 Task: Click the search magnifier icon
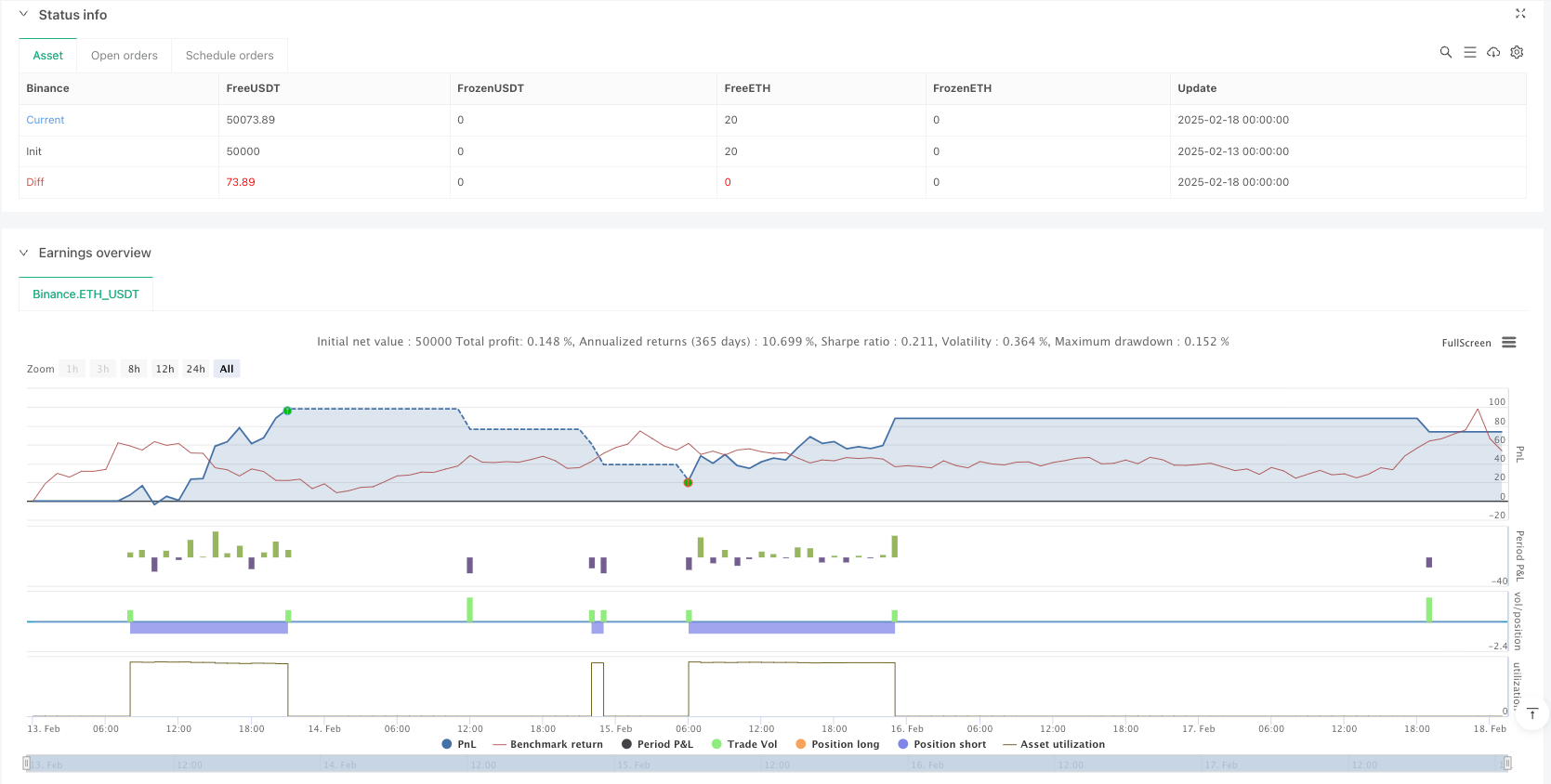(1445, 53)
